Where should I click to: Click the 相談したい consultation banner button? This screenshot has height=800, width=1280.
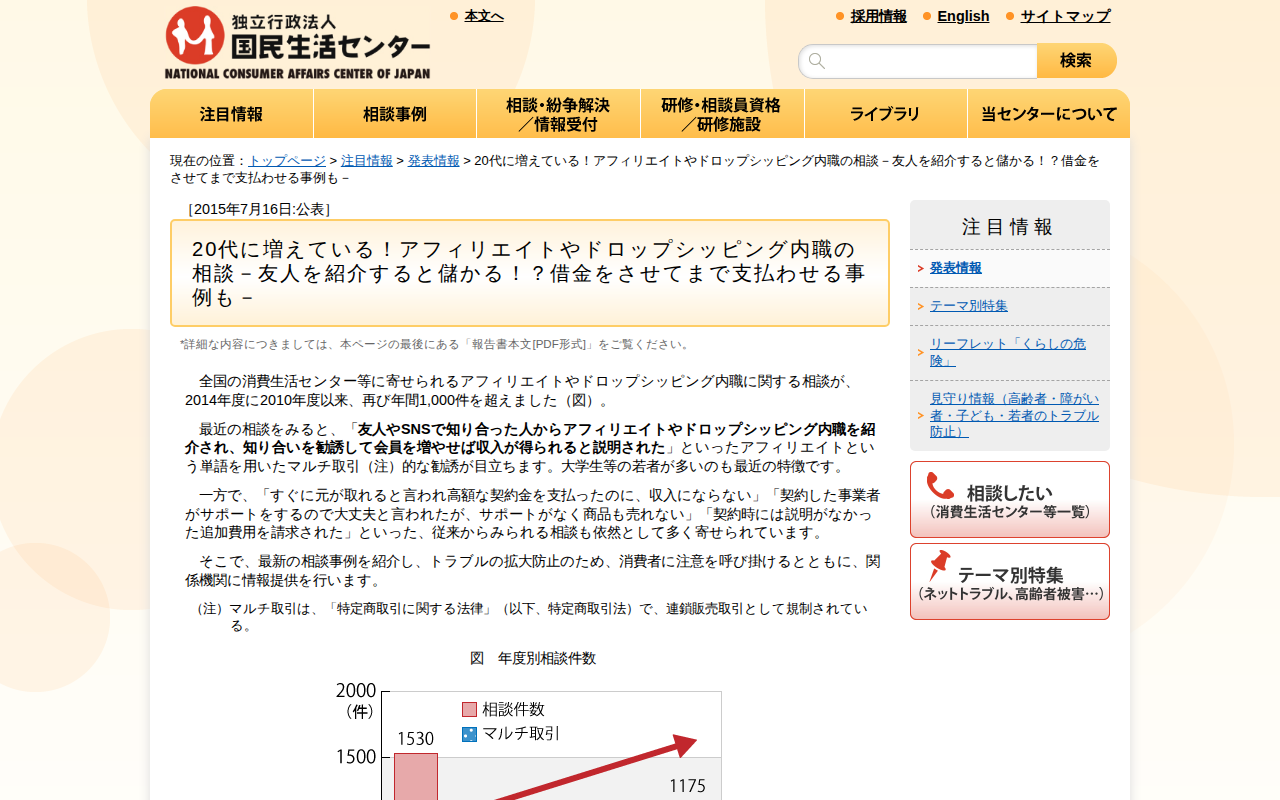(1010, 499)
